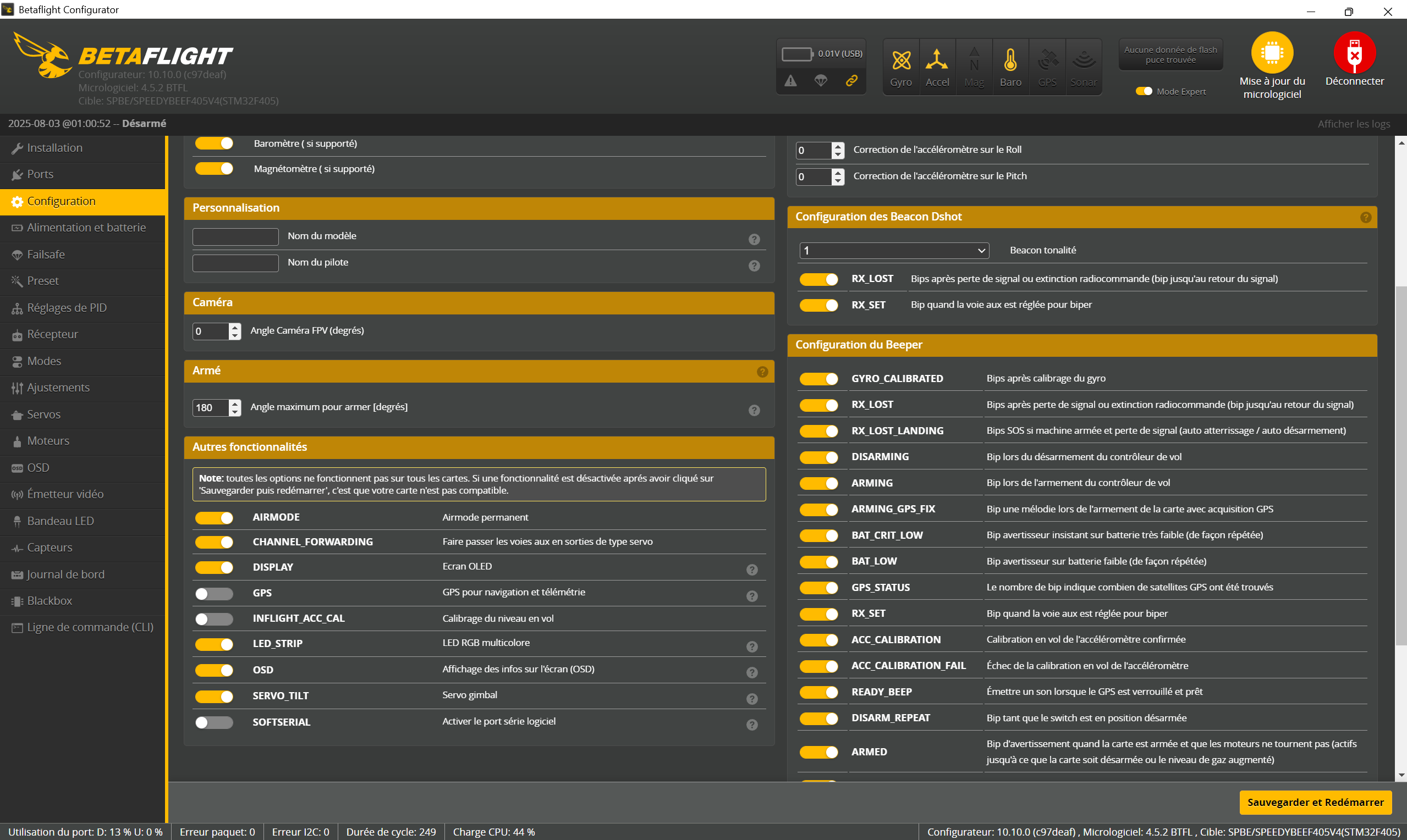The height and width of the screenshot is (840, 1407).
Task: Decrease the maximum arming angle stepper
Action: point(235,412)
